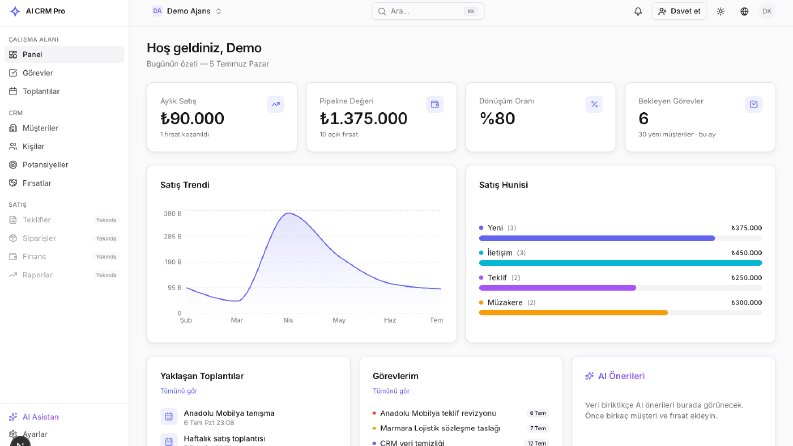This screenshot has height=446, width=793.
Task: Click the Teklif funnel progress bar
Action: [x=620, y=288]
